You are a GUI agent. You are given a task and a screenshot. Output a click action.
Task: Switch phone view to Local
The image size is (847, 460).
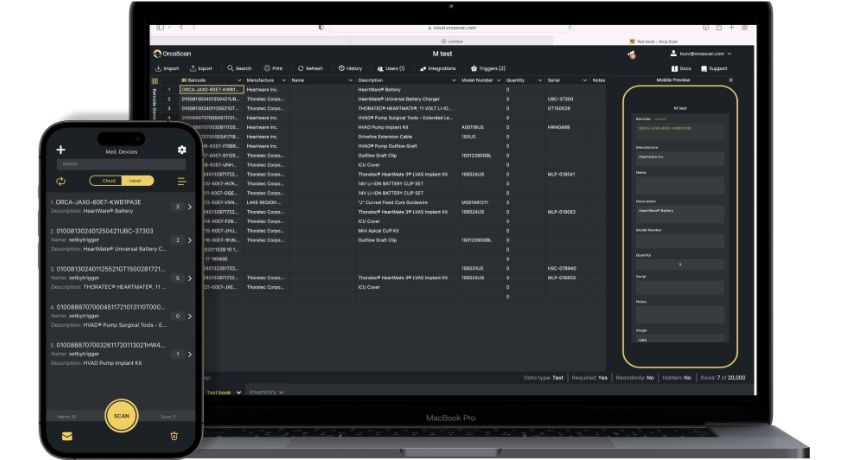[x=135, y=181]
